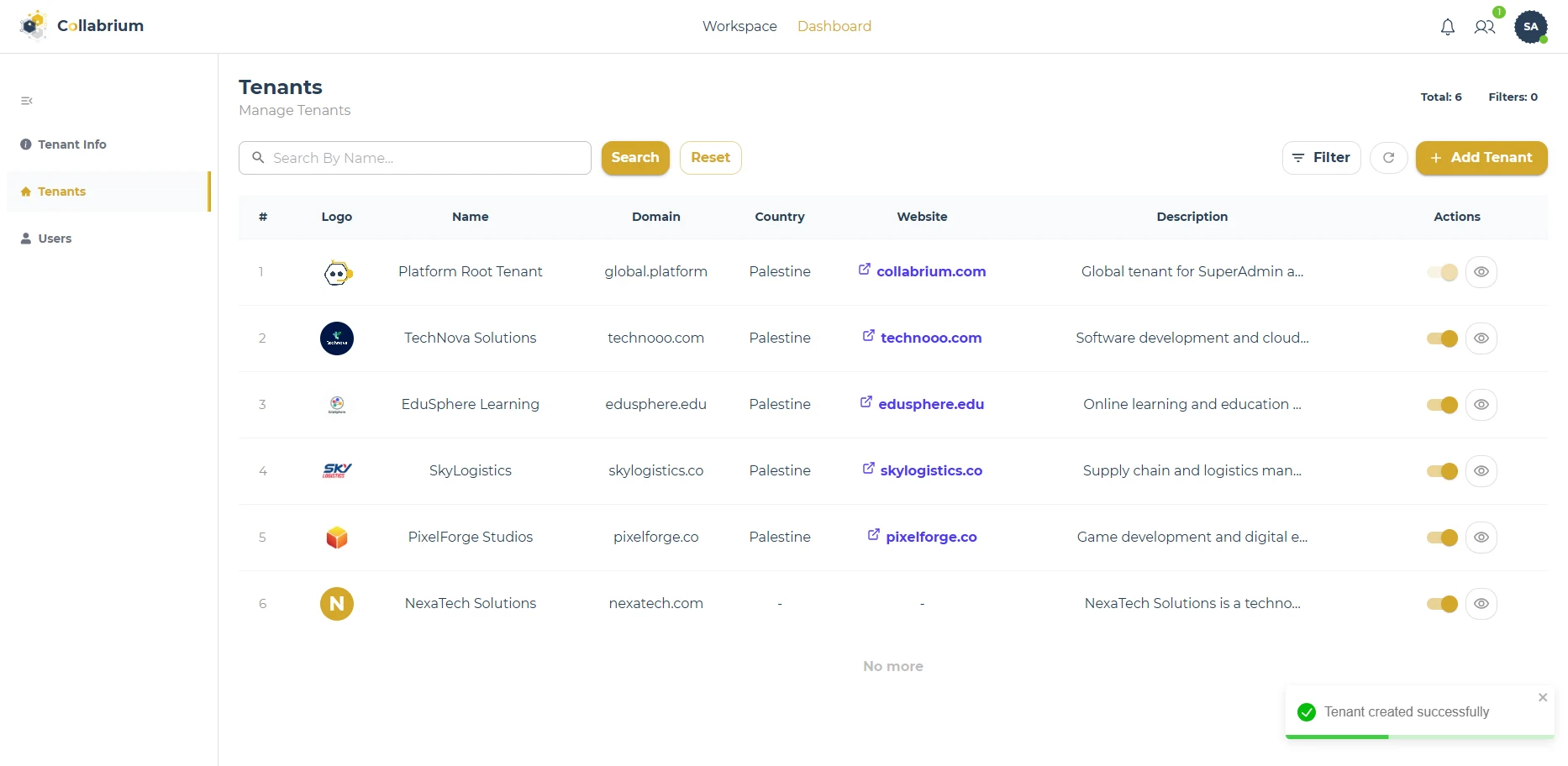Toggle Platform Root Tenant status switch

pos(1442,272)
